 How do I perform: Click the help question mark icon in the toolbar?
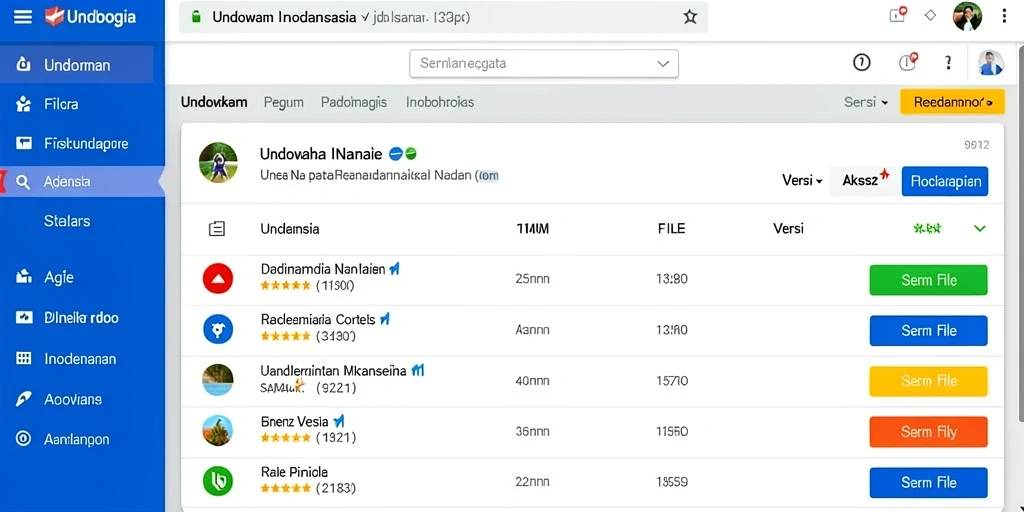point(948,63)
